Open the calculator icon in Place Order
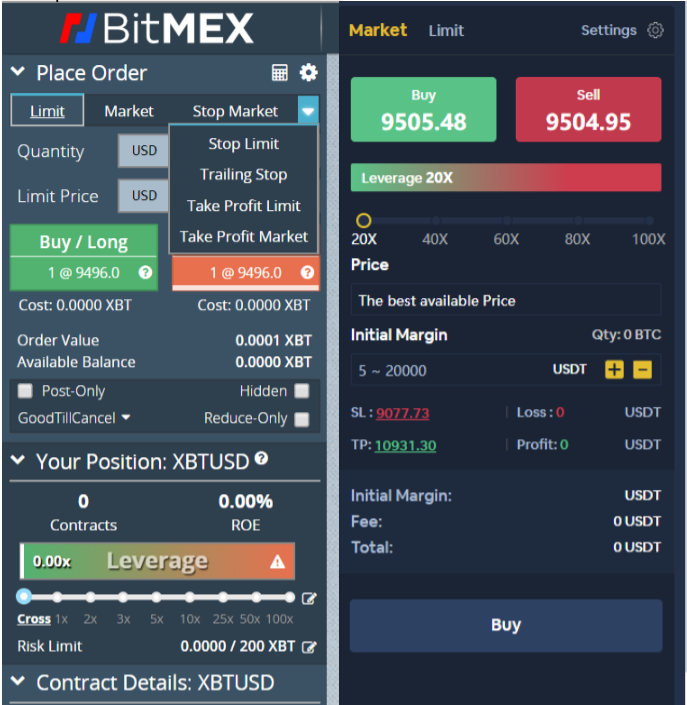Viewport: 687px width, 705px height. (280, 72)
